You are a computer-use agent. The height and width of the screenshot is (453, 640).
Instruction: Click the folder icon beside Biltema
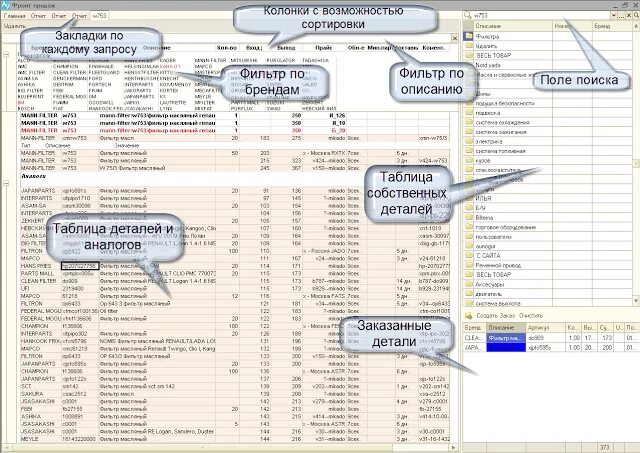pos(469,218)
